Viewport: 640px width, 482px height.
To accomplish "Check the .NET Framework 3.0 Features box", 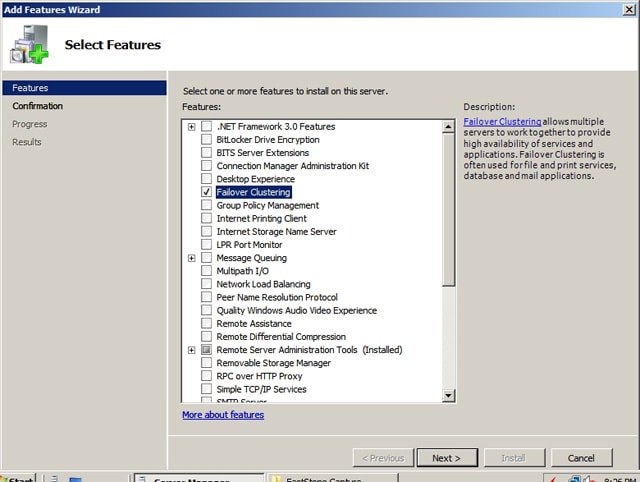I will 207,127.
